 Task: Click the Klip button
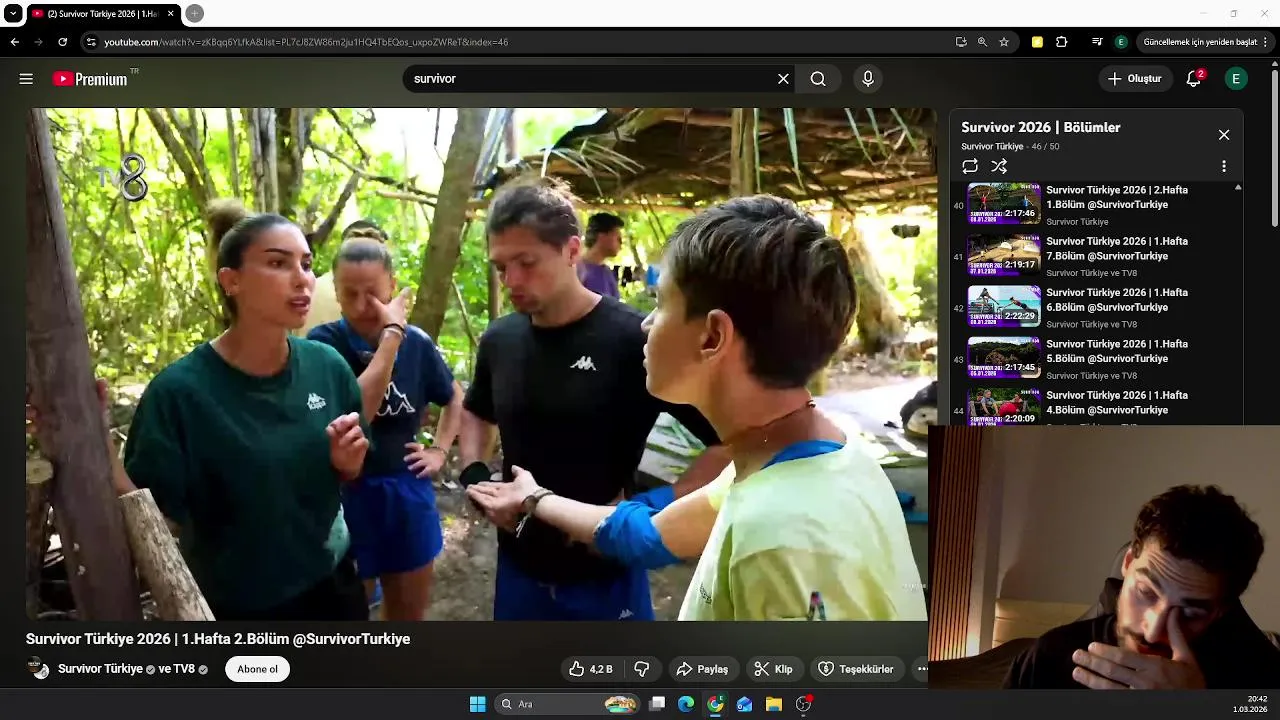(x=773, y=669)
